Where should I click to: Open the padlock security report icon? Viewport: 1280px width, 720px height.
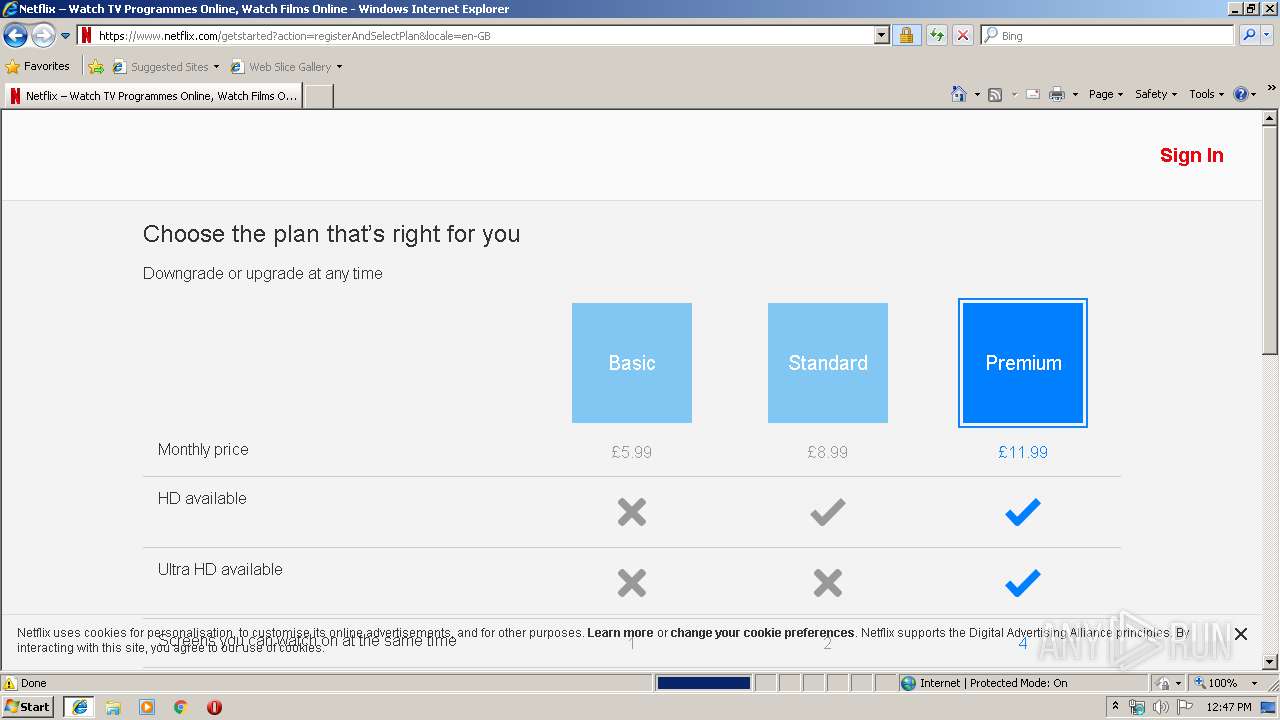coord(906,36)
